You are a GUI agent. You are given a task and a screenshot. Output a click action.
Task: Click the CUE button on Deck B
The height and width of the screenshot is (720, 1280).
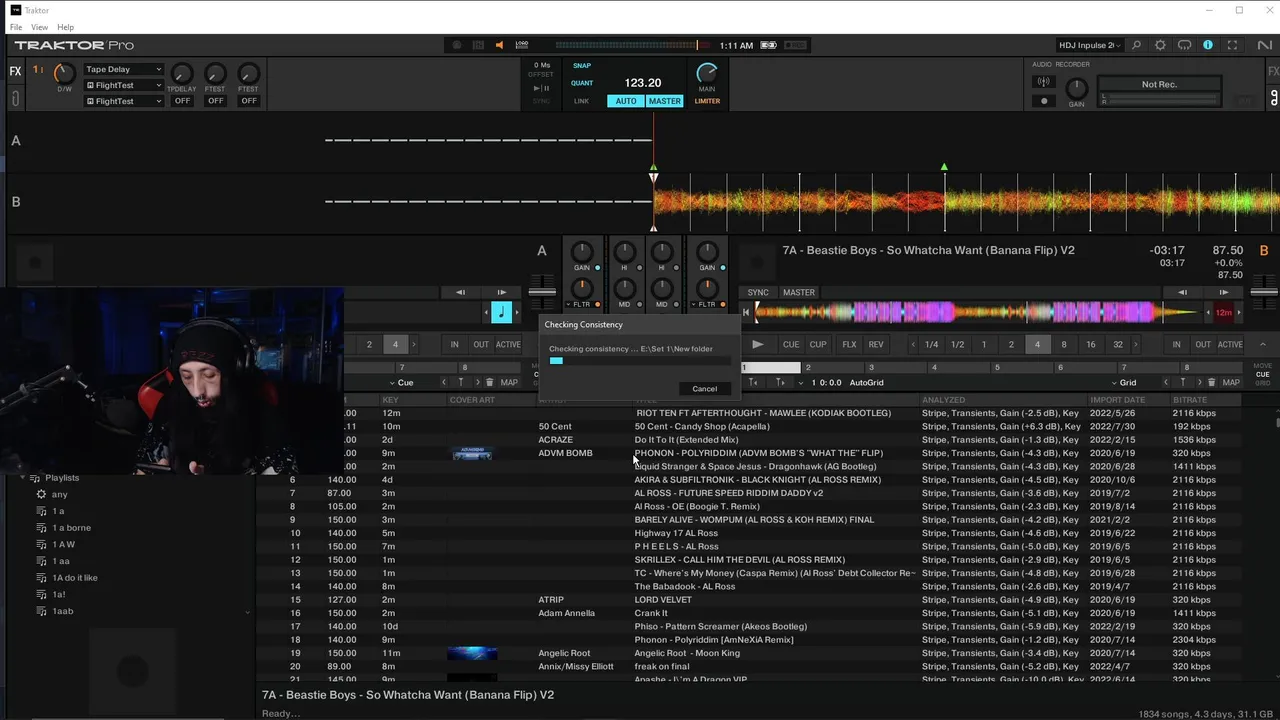(x=791, y=344)
